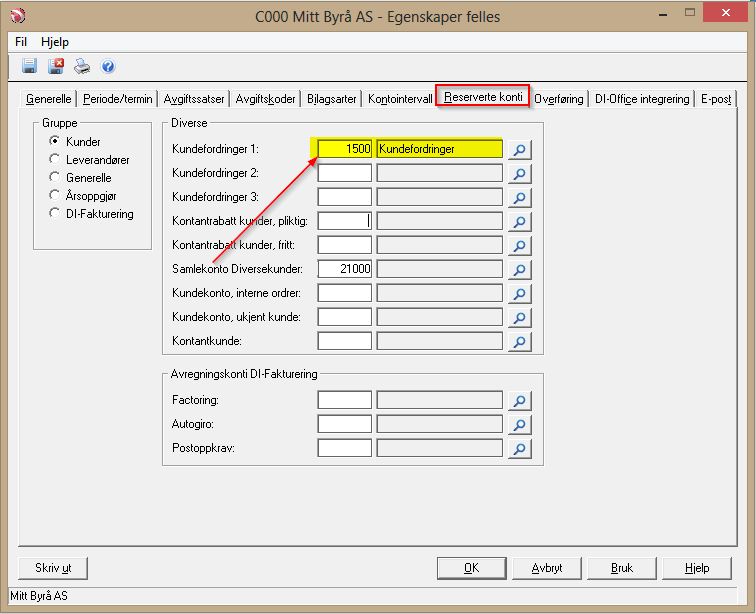Image resolution: width=756 pixels, height=614 pixels.
Task: Click the Kontantrabatt kunder, fritt number field
Action: click(345, 245)
